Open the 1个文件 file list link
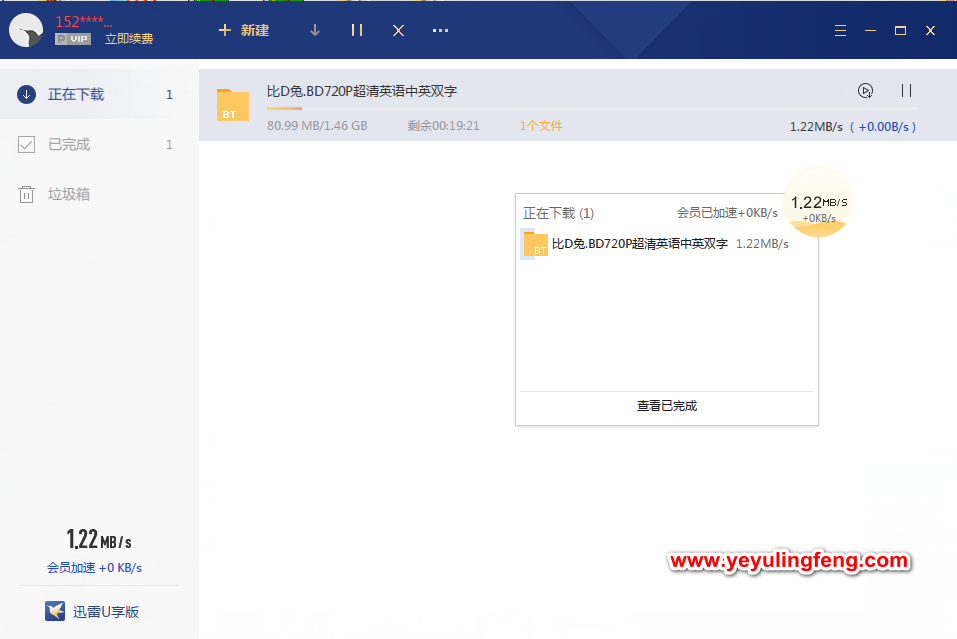 coord(541,126)
